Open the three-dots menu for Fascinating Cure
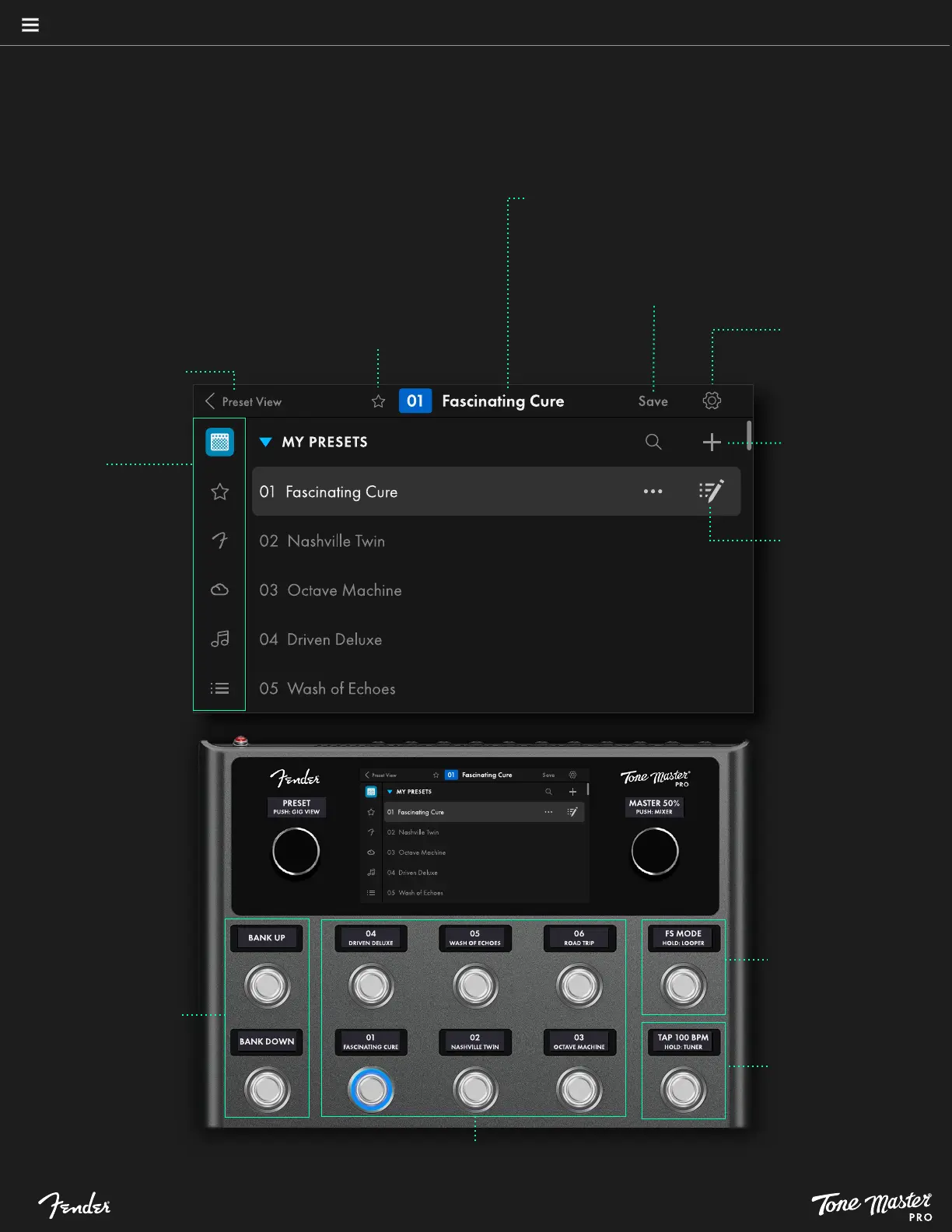This screenshot has width=952, height=1232. 653,492
